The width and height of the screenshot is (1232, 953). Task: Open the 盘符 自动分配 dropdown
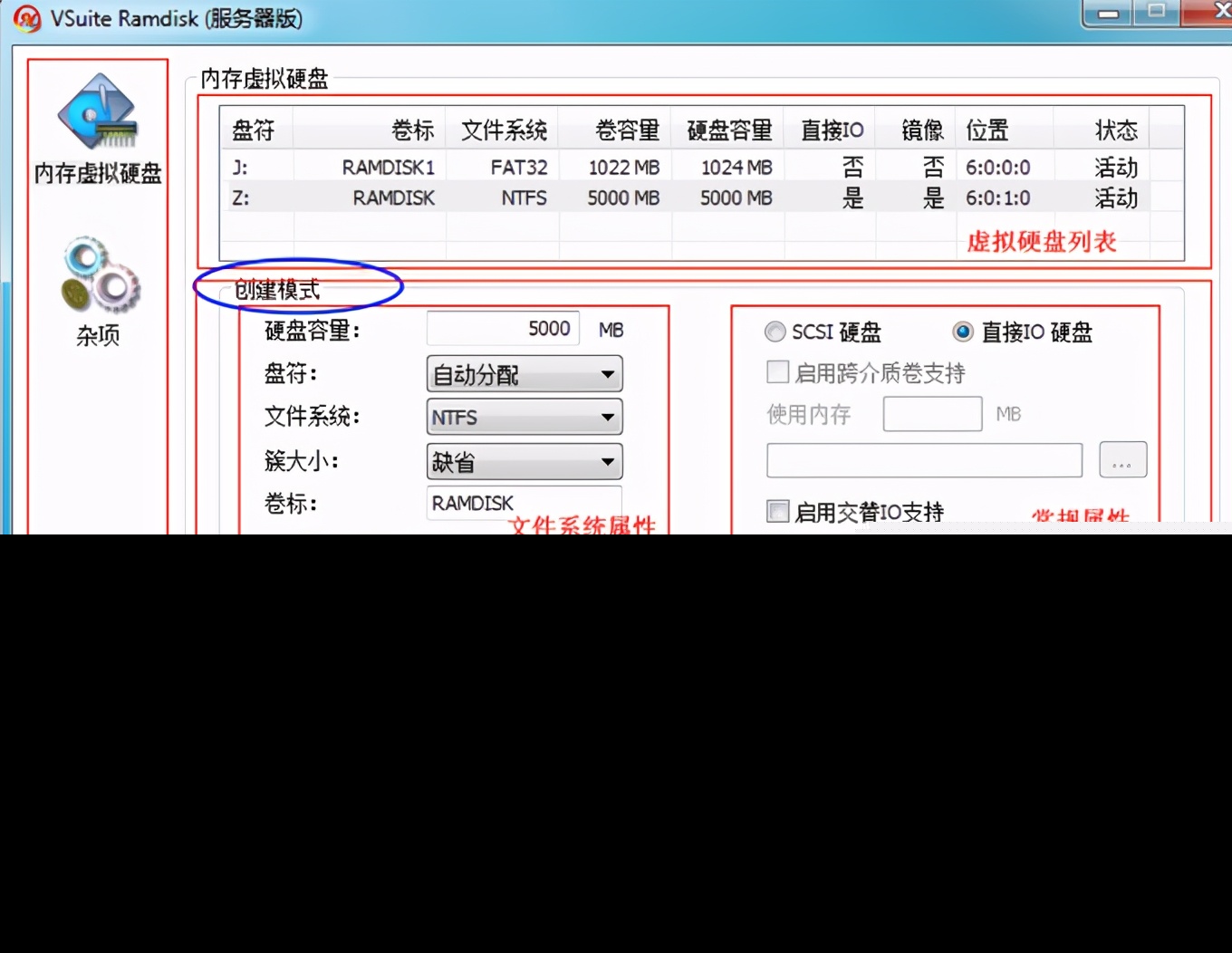[525, 374]
